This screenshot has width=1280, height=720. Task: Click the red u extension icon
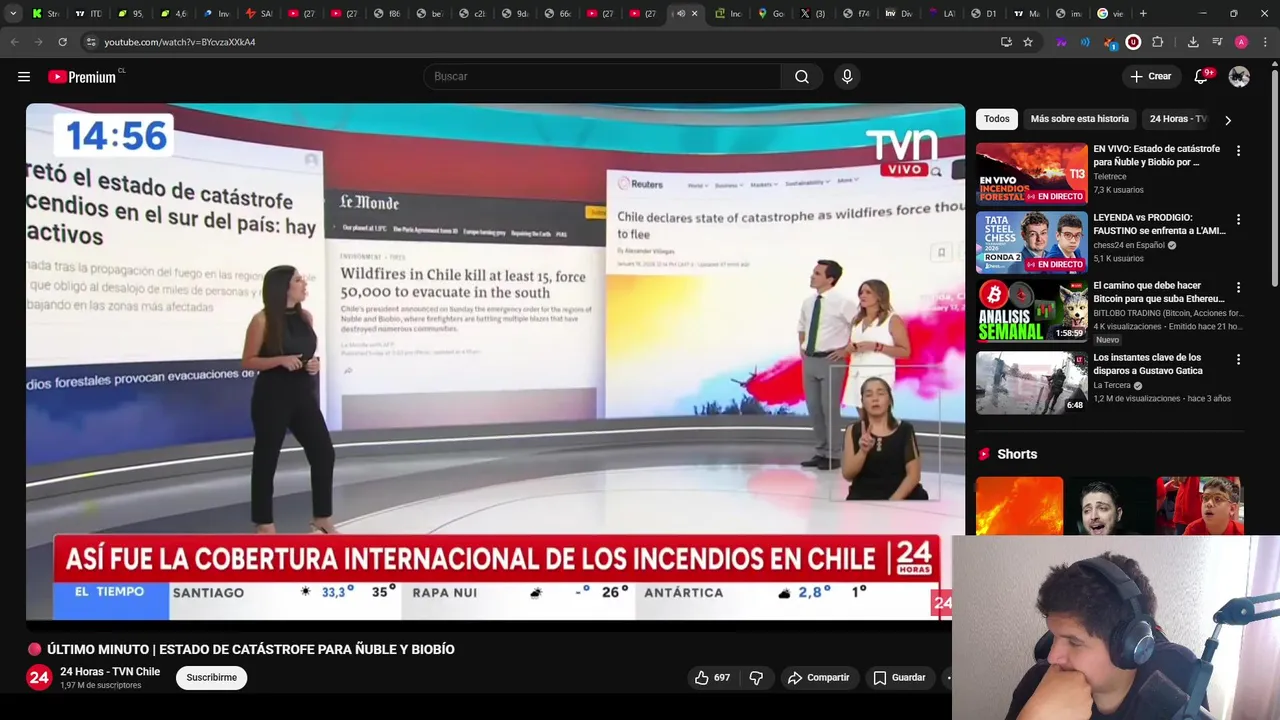click(x=1133, y=42)
